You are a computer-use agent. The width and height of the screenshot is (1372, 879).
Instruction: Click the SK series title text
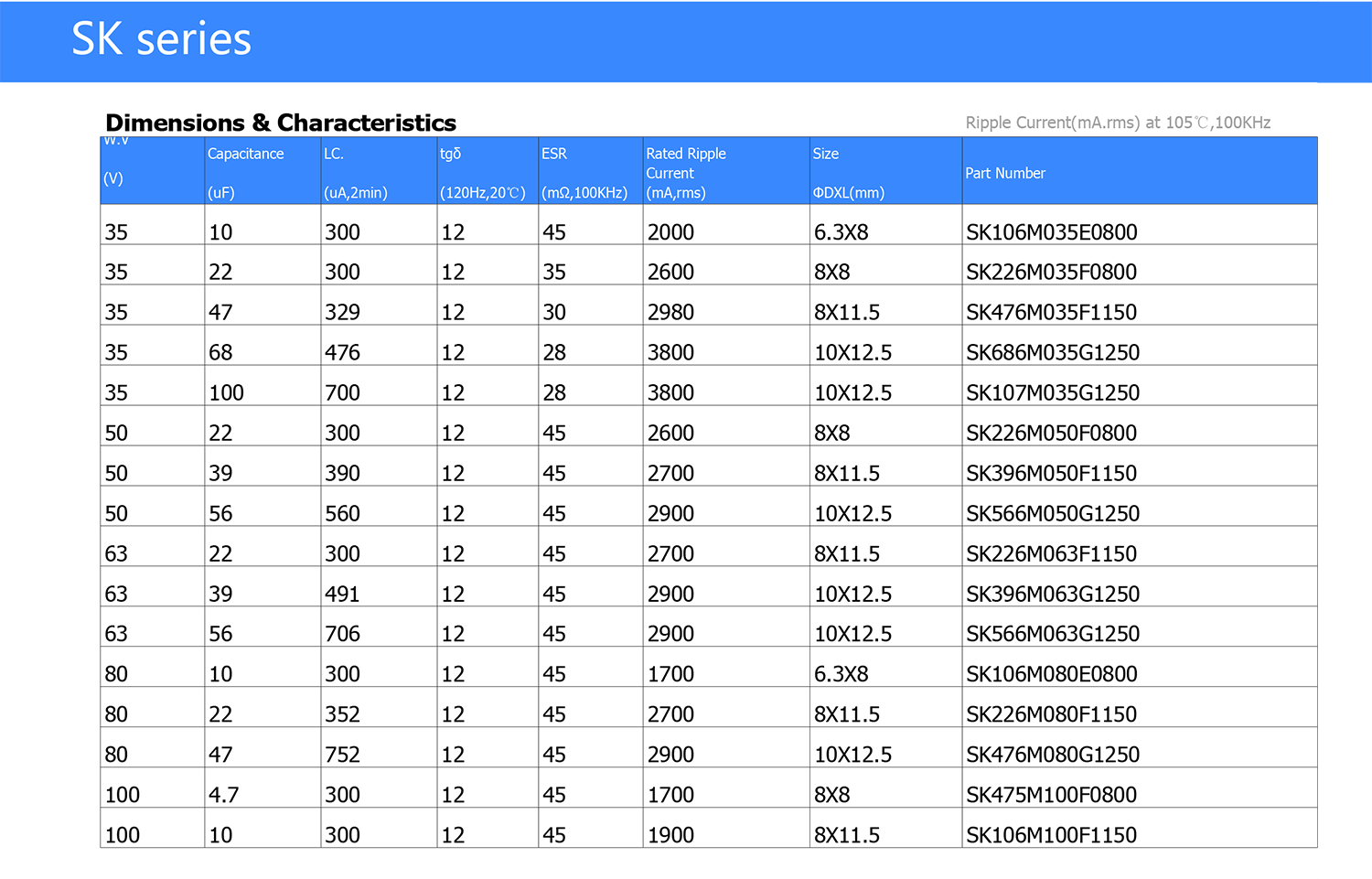tap(161, 39)
